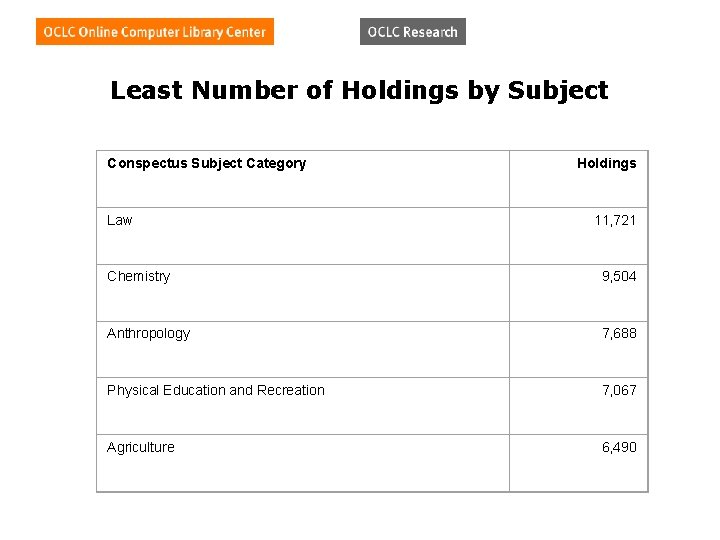Click the Holdings column header
This screenshot has width=720, height=540.
[607, 163]
